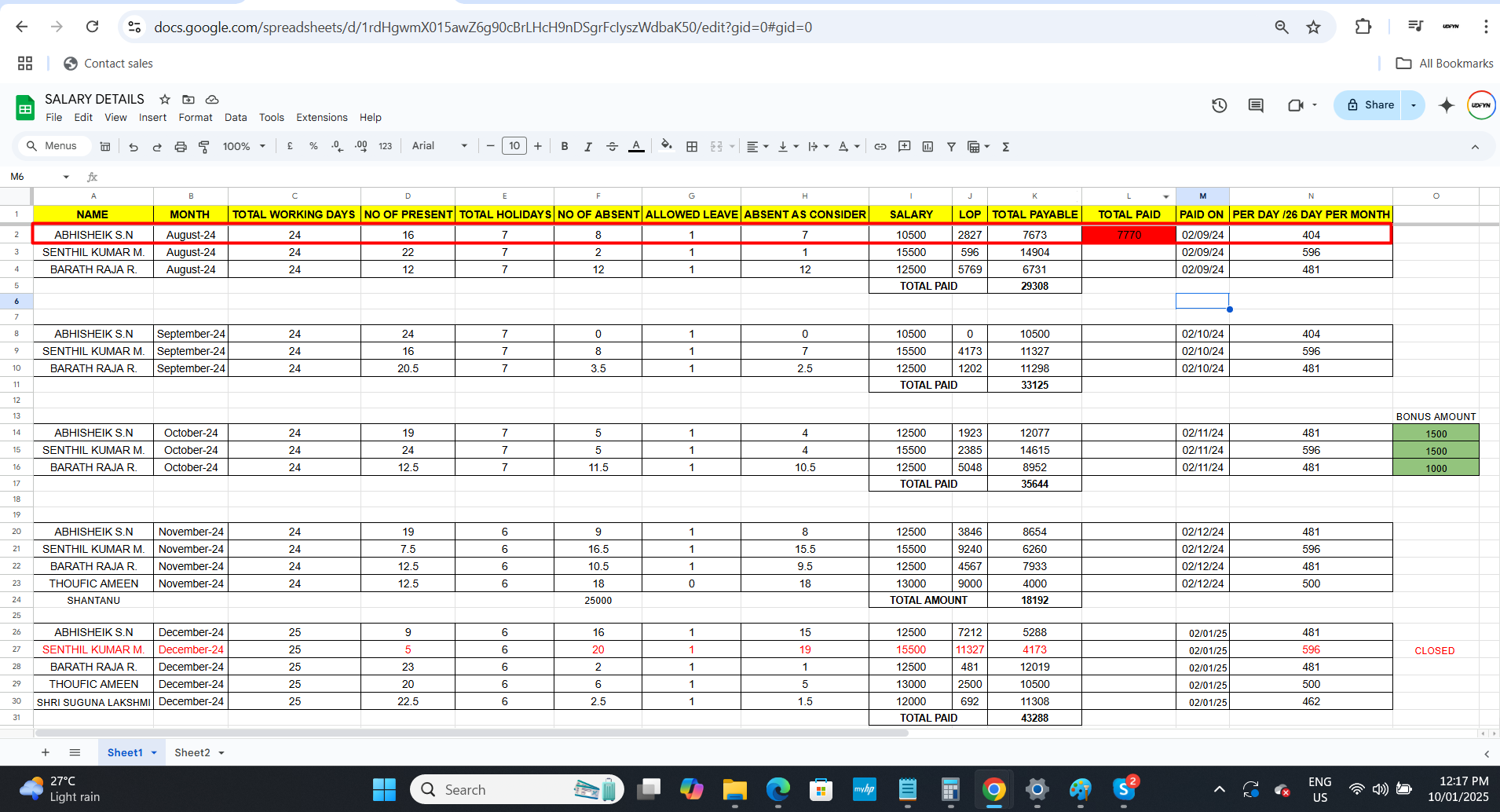Click the Gemini sparkle icon
The image size is (1500, 812).
click(1446, 105)
